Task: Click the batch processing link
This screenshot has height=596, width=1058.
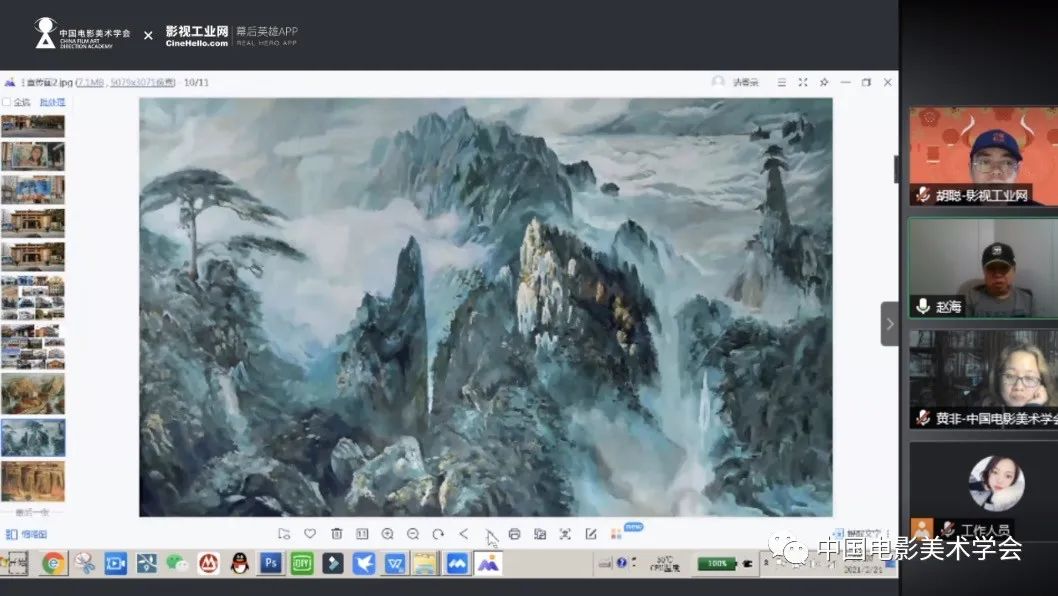Action: click(x=52, y=102)
